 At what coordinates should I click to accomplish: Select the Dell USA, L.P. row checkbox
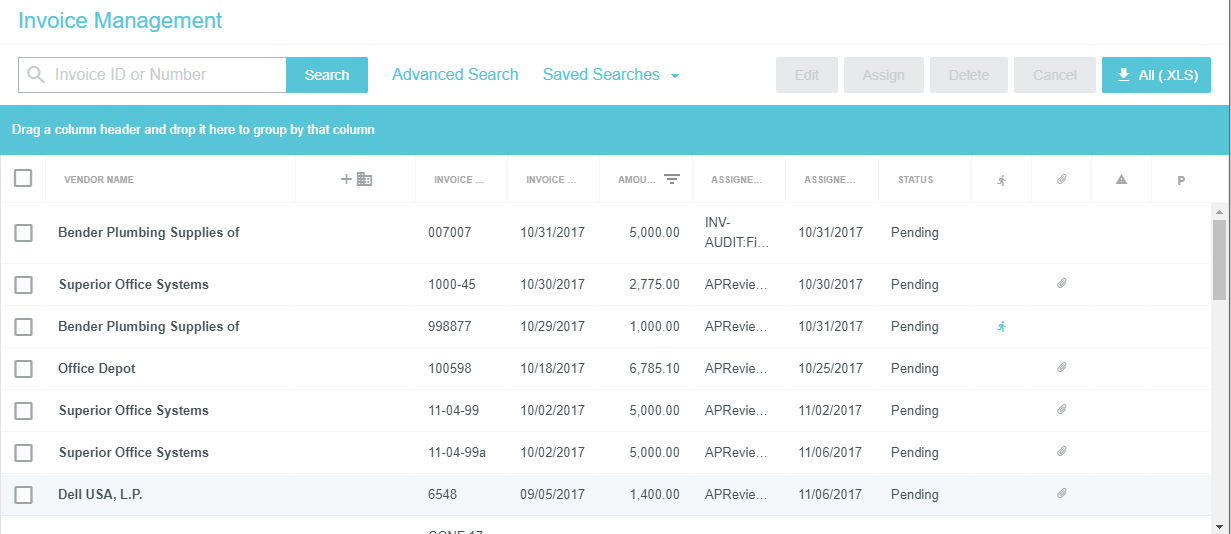[x=24, y=495]
